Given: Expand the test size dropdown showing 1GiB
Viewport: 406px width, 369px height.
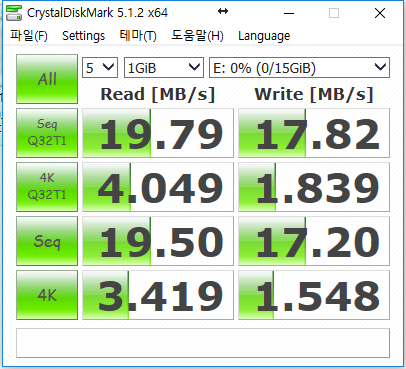Looking at the screenshot, I should click(x=164, y=68).
